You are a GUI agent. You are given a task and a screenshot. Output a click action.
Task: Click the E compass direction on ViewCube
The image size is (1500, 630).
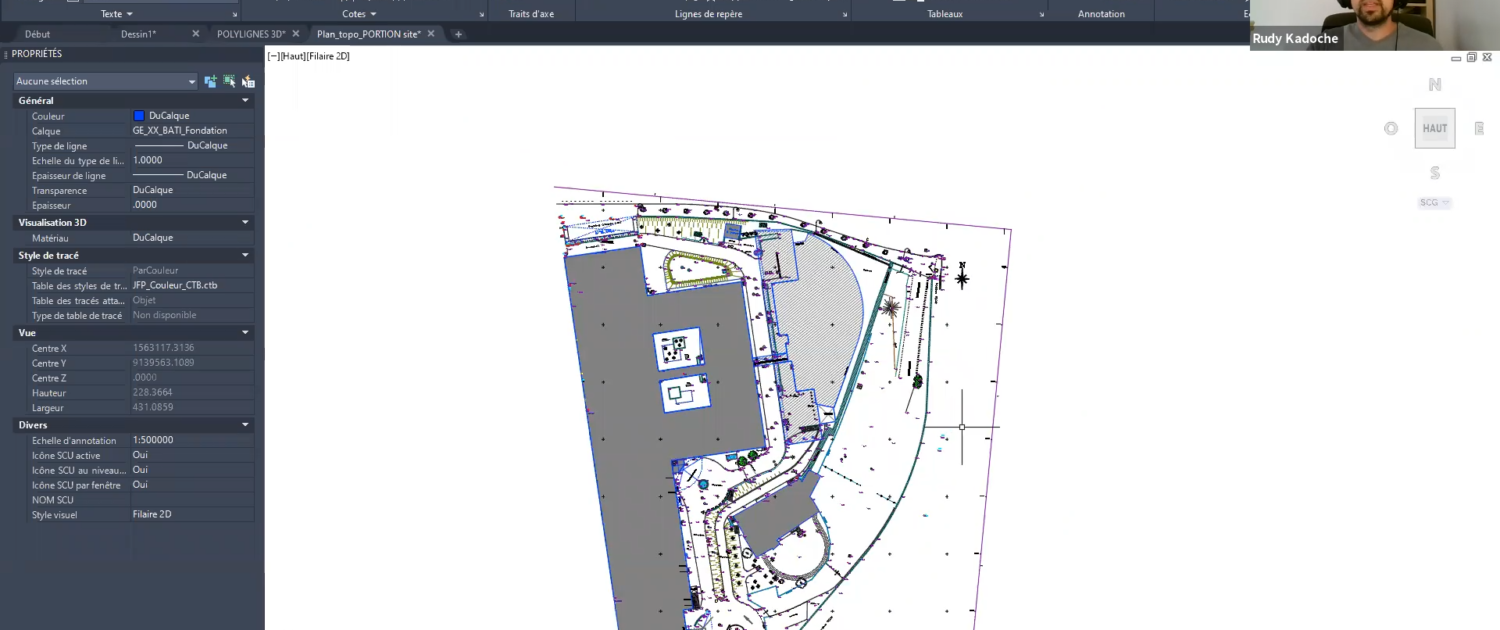tap(1478, 128)
